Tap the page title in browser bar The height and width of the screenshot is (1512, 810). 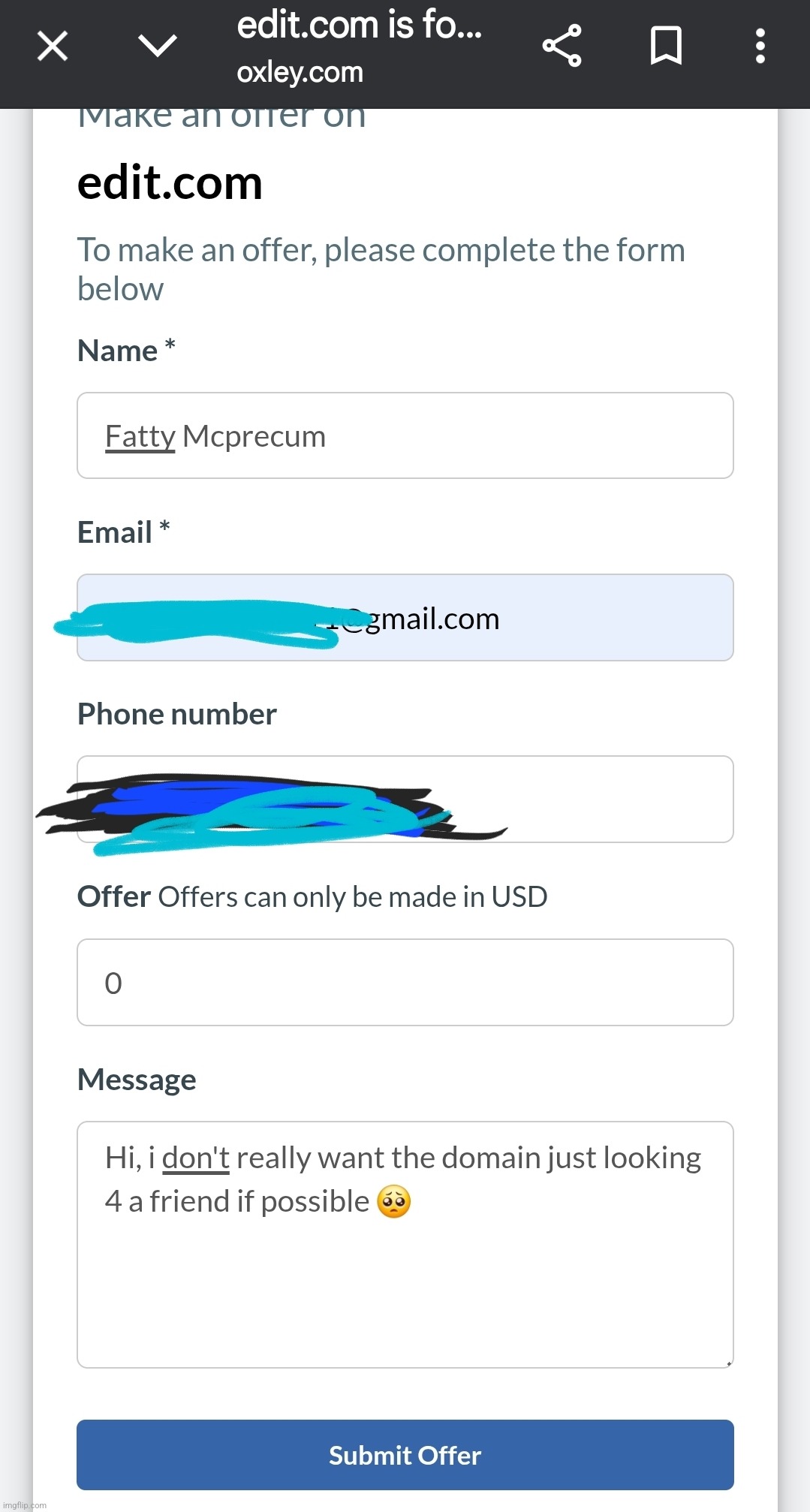[x=360, y=26]
